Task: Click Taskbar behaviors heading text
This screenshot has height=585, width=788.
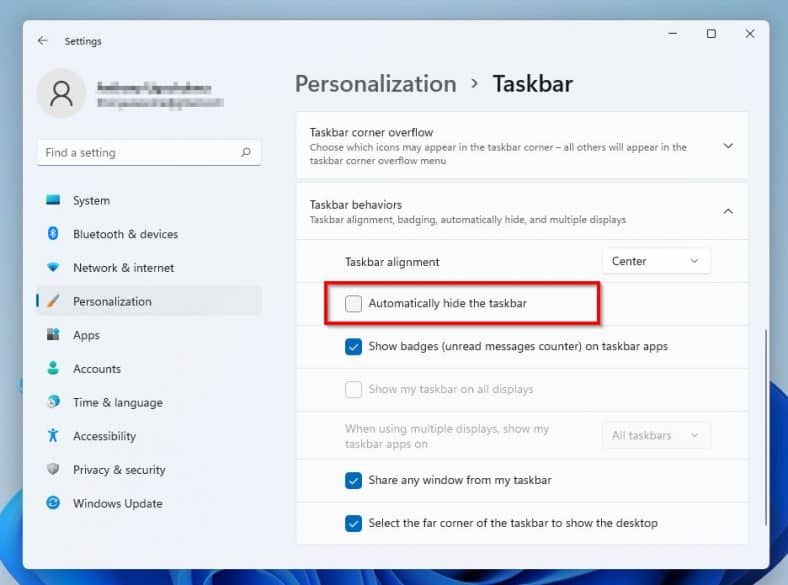Action: coord(356,205)
